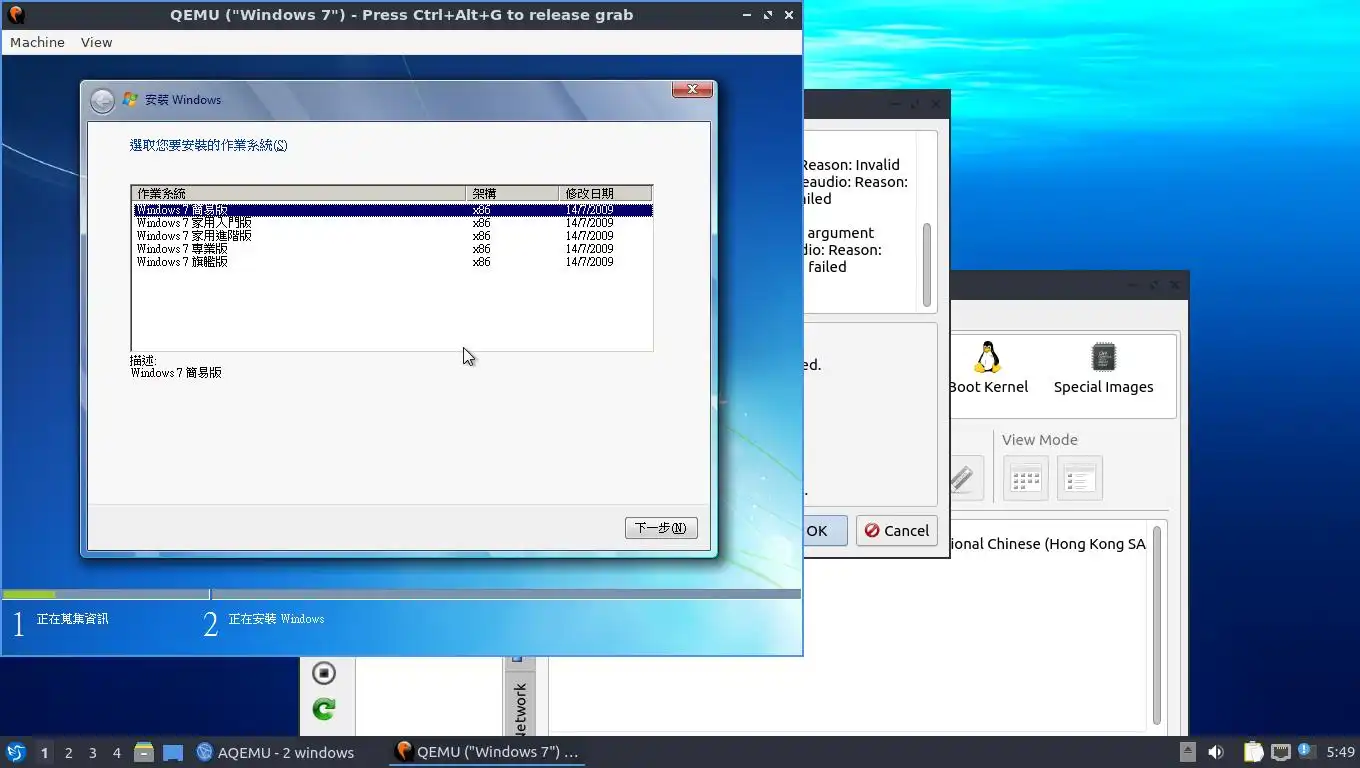
Task: Click the 5:49 clock
Action: pyautogui.click(x=1340, y=752)
